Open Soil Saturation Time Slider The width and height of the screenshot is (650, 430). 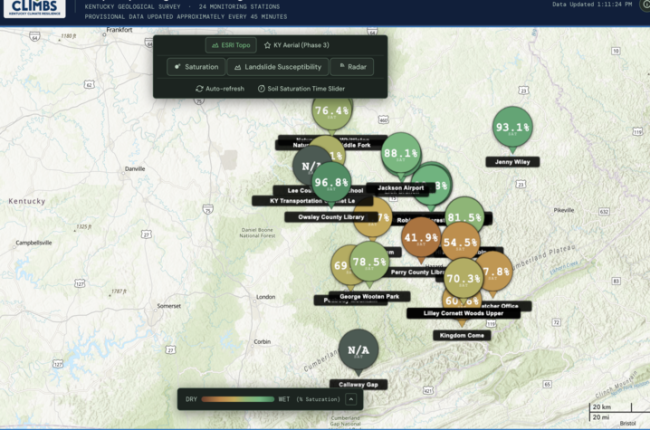click(x=301, y=89)
